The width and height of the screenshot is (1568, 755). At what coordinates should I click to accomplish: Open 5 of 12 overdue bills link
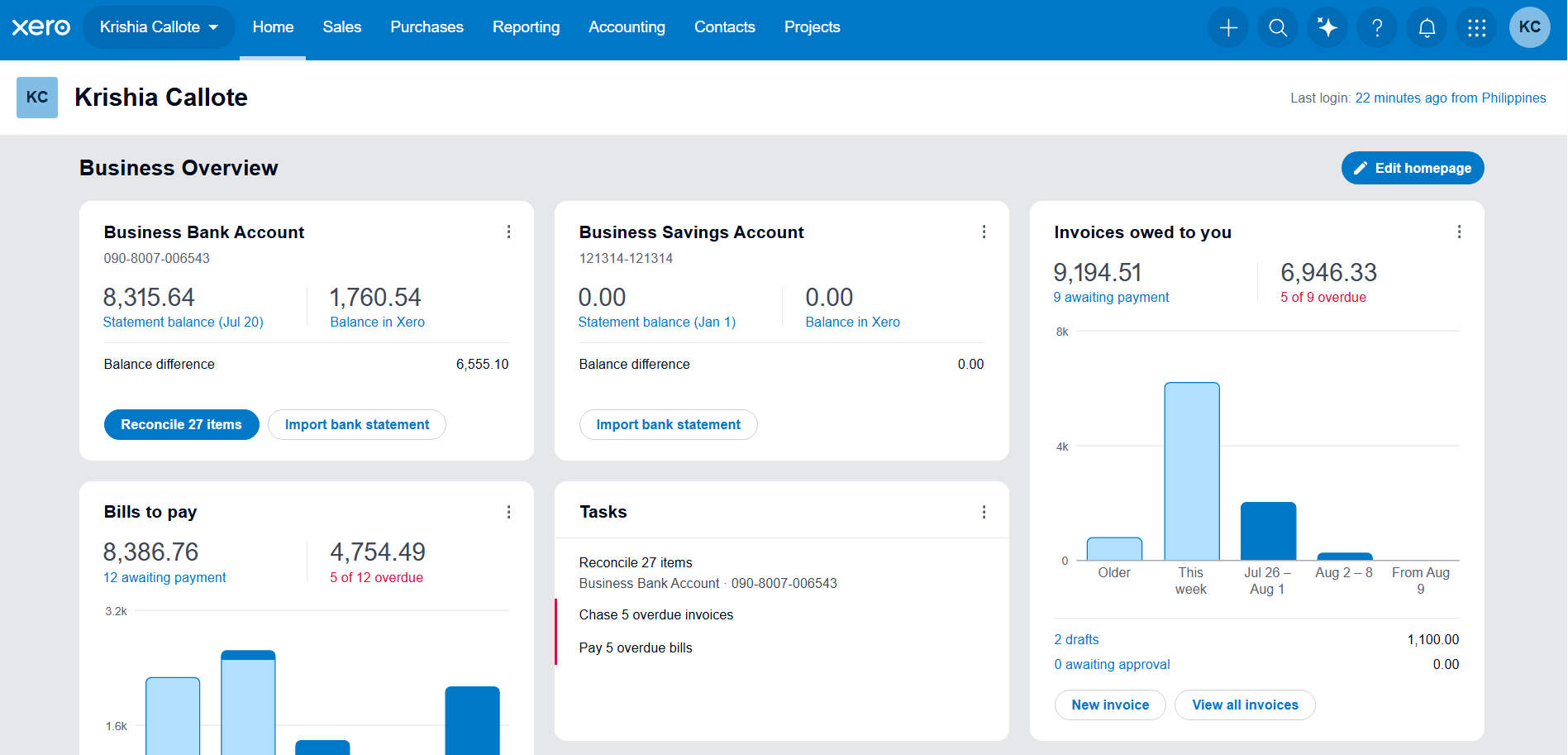pos(377,578)
